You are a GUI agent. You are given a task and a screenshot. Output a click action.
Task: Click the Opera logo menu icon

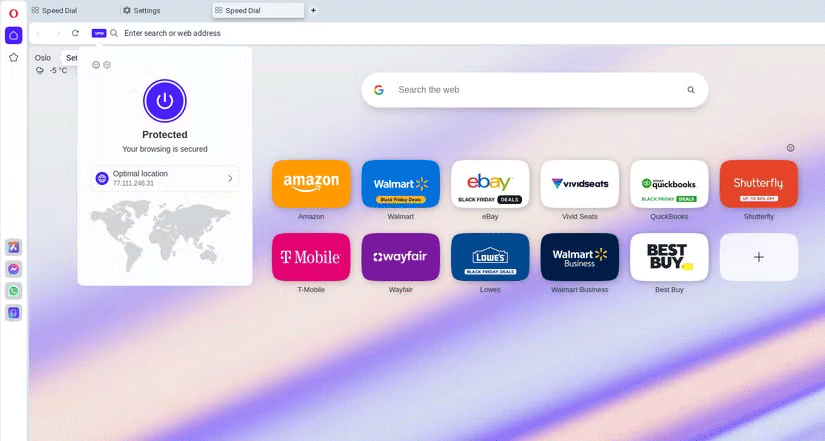click(13, 12)
